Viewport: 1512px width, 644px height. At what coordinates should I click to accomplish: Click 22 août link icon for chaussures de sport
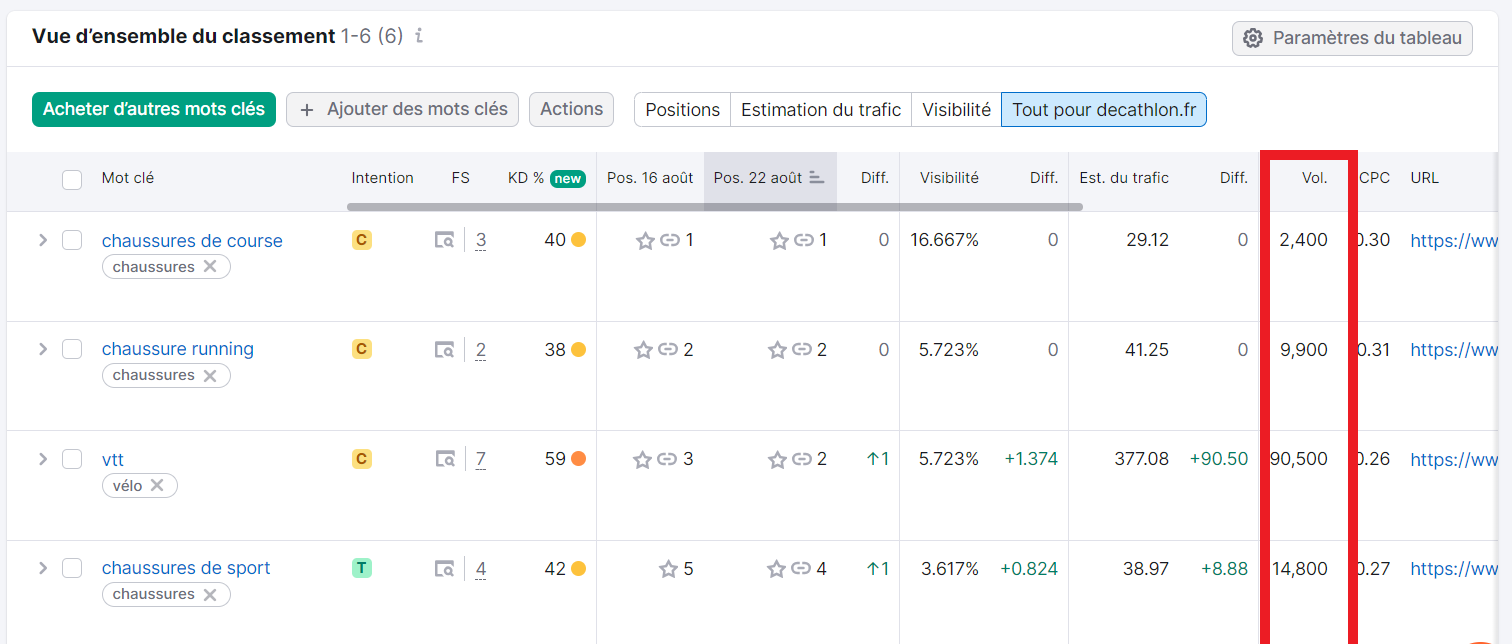tap(801, 568)
